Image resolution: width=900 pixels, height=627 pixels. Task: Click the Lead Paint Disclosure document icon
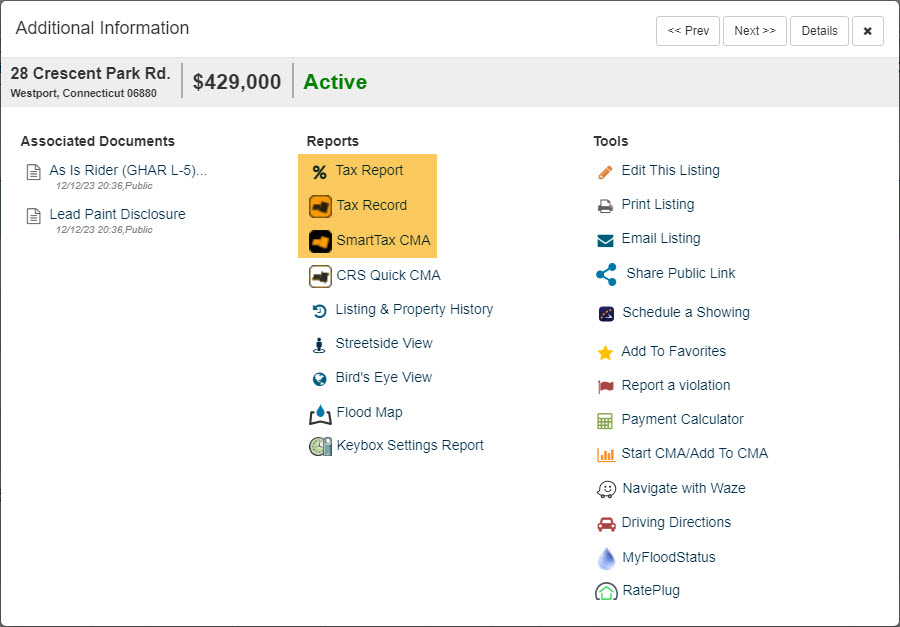[x=34, y=216]
